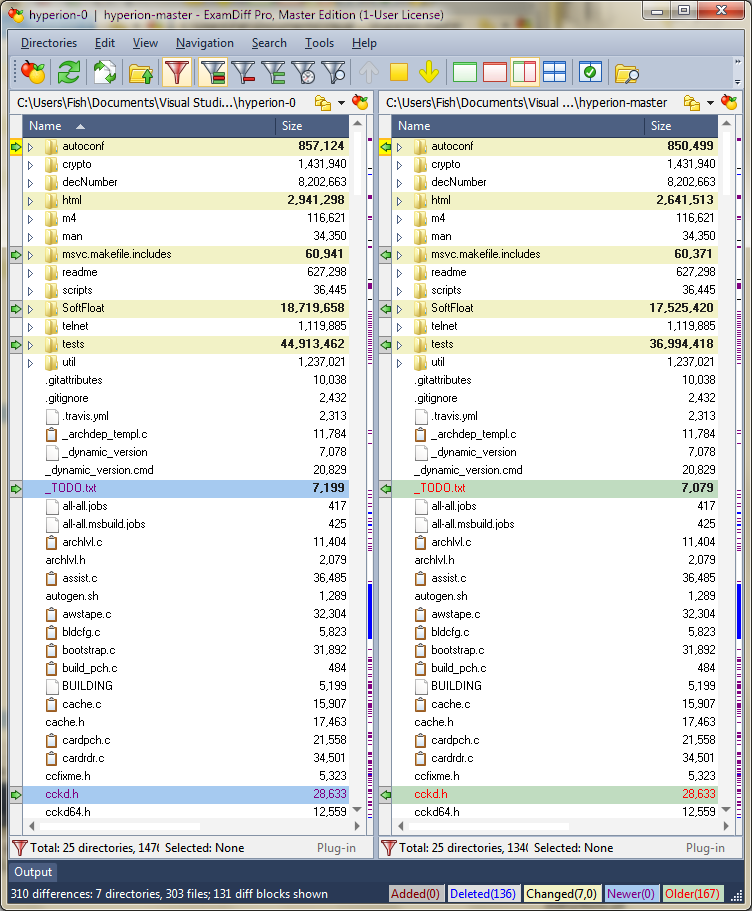Sort left pane by Size column header

tap(312, 125)
